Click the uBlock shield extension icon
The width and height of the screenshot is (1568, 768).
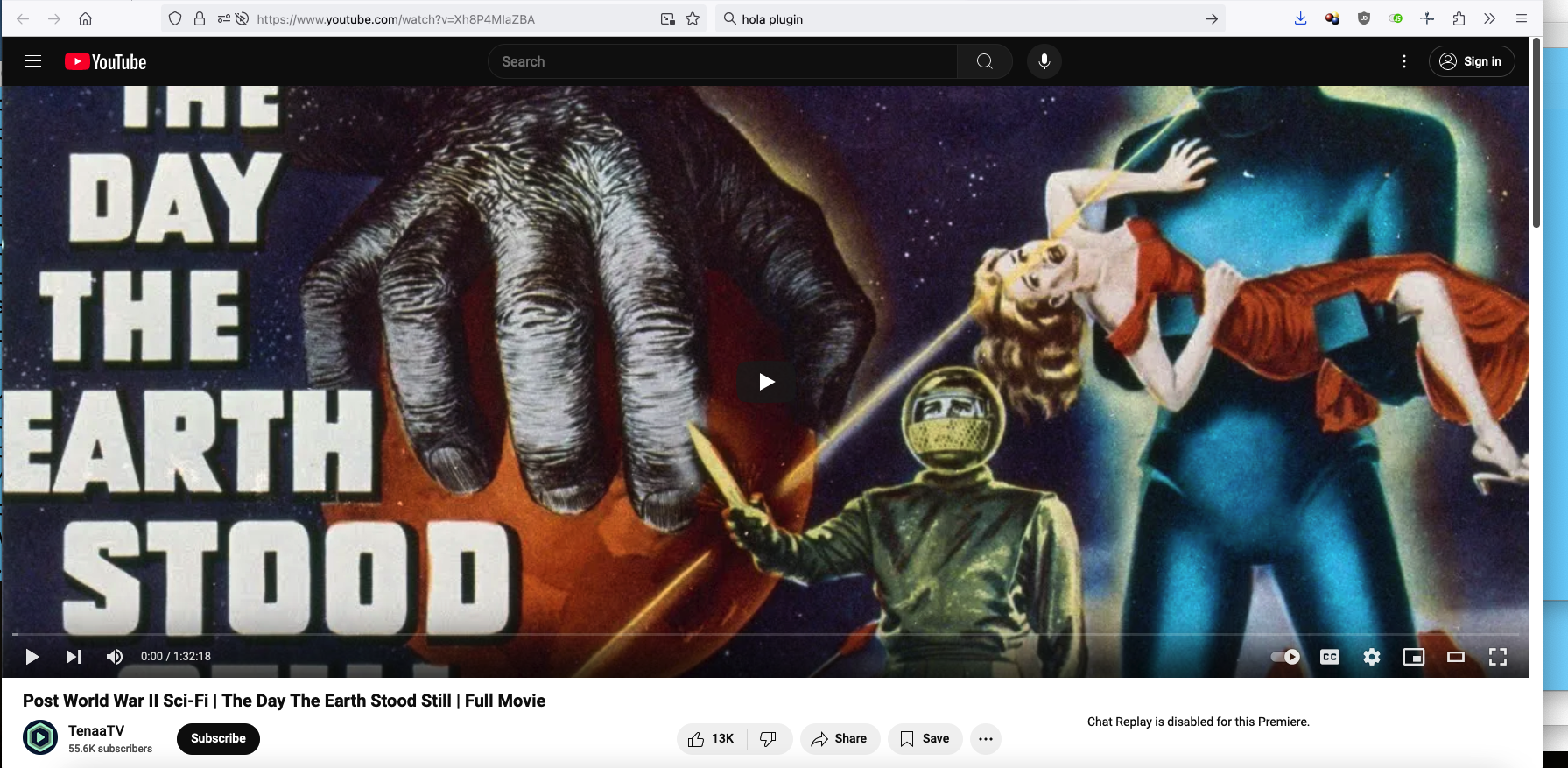coord(1364,18)
